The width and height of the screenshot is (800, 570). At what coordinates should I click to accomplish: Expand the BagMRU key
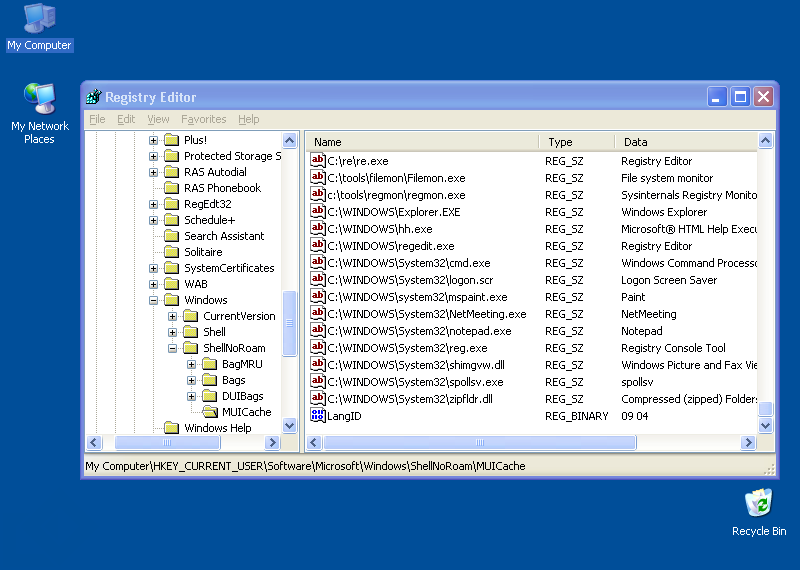pos(191,364)
